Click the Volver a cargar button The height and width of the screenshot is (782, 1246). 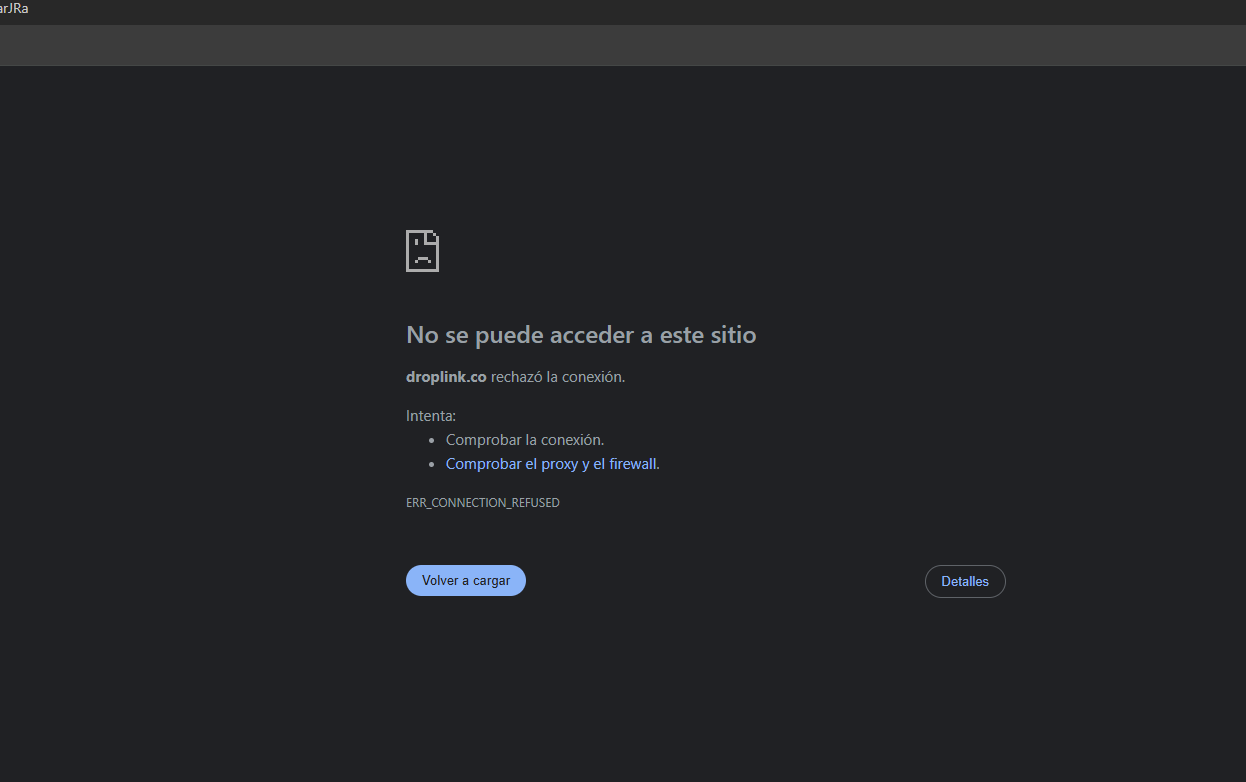pos(466,581)
